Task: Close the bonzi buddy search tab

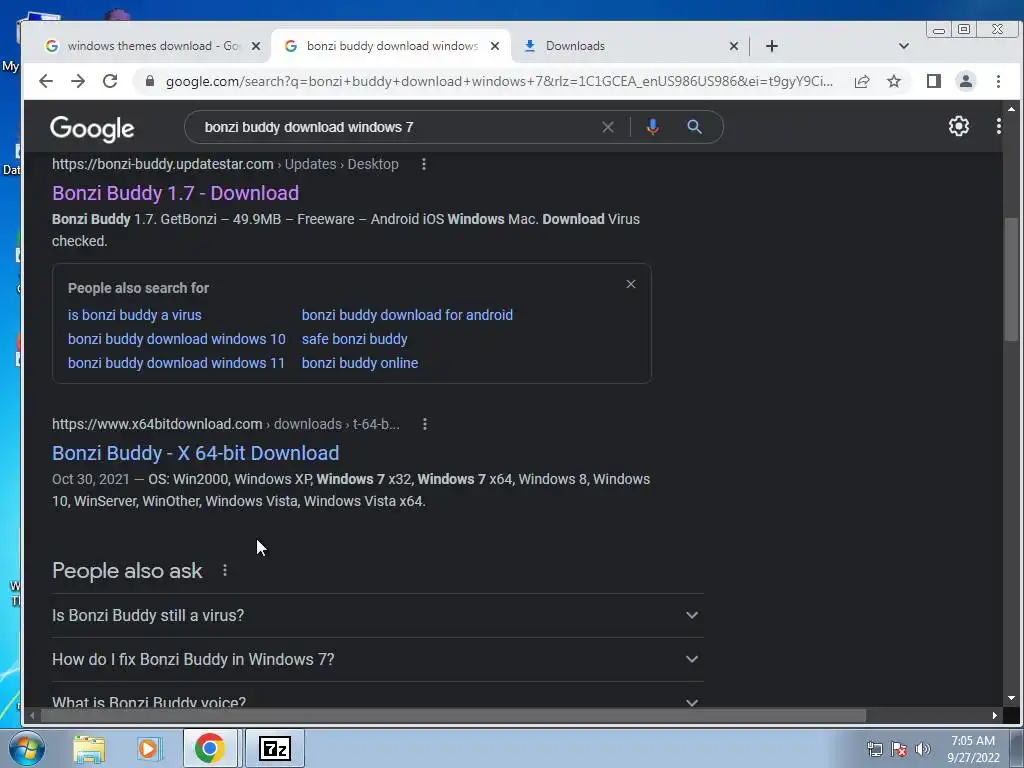Action: pos(495,46)
